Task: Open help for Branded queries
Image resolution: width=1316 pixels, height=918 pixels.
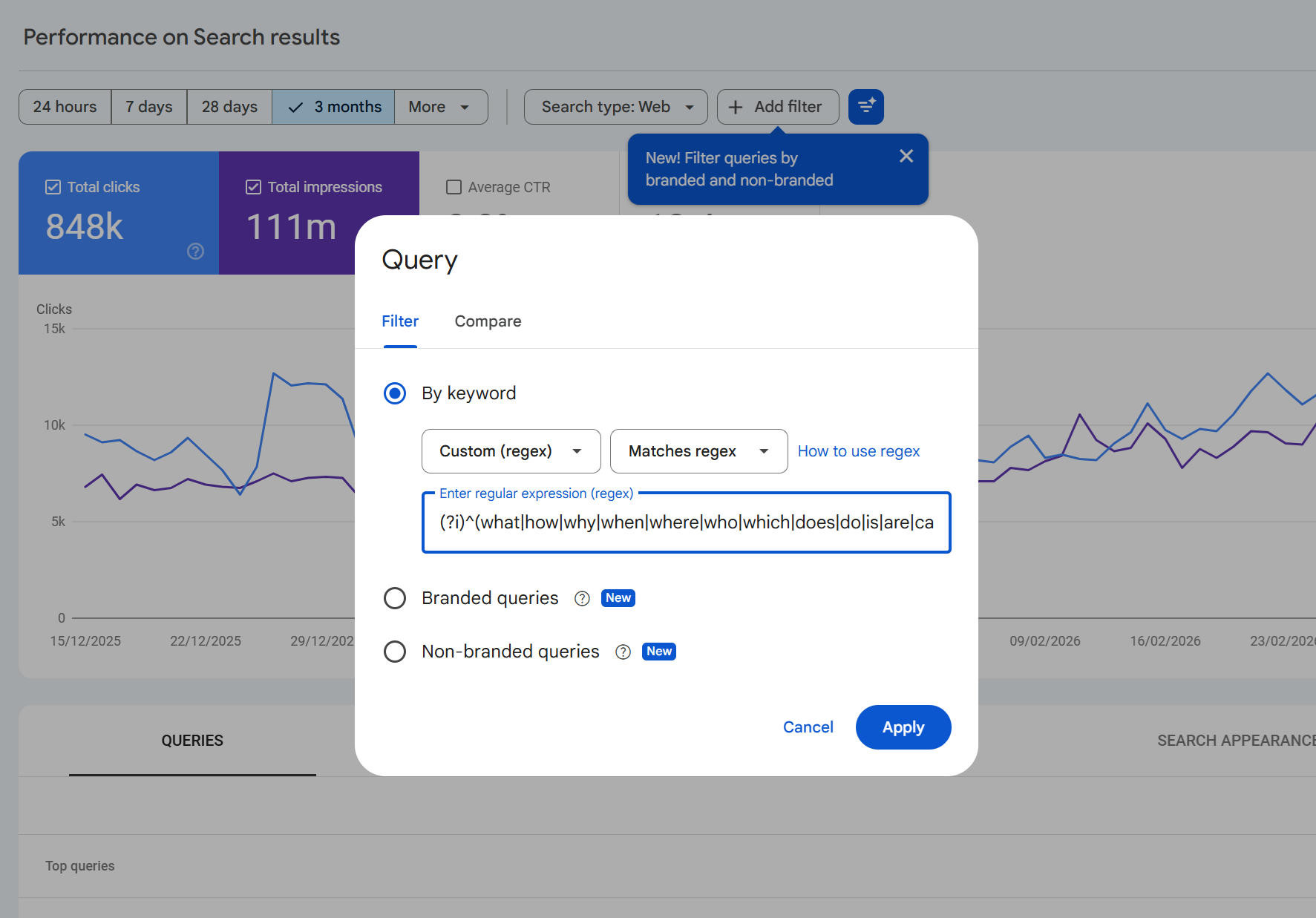Action: point(582,598)
